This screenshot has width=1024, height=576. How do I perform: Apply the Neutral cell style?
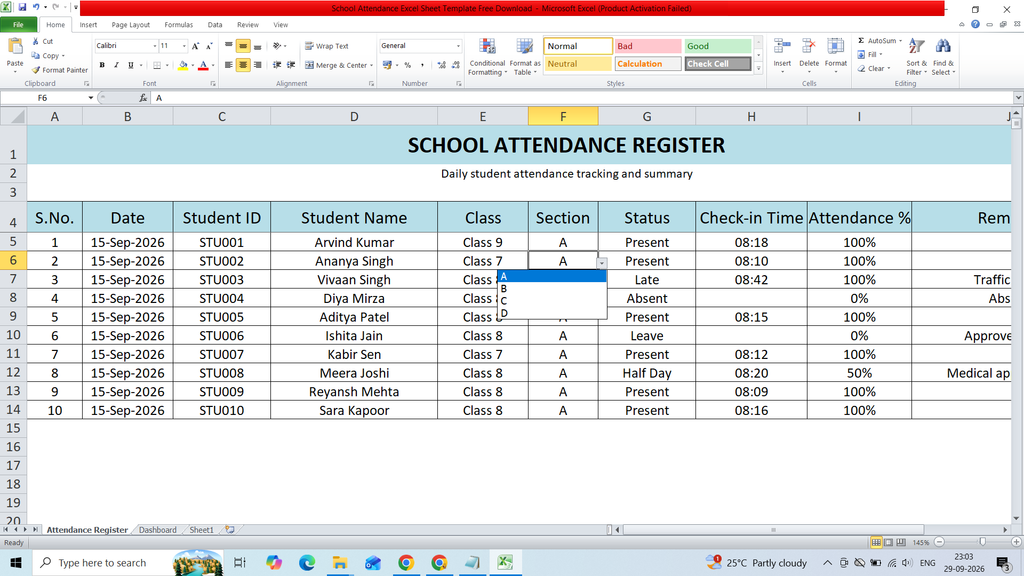[577, 64]
